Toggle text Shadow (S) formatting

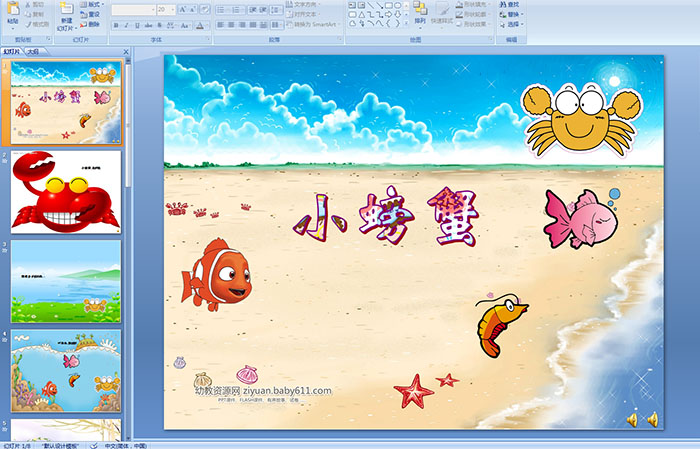[159, 25]
